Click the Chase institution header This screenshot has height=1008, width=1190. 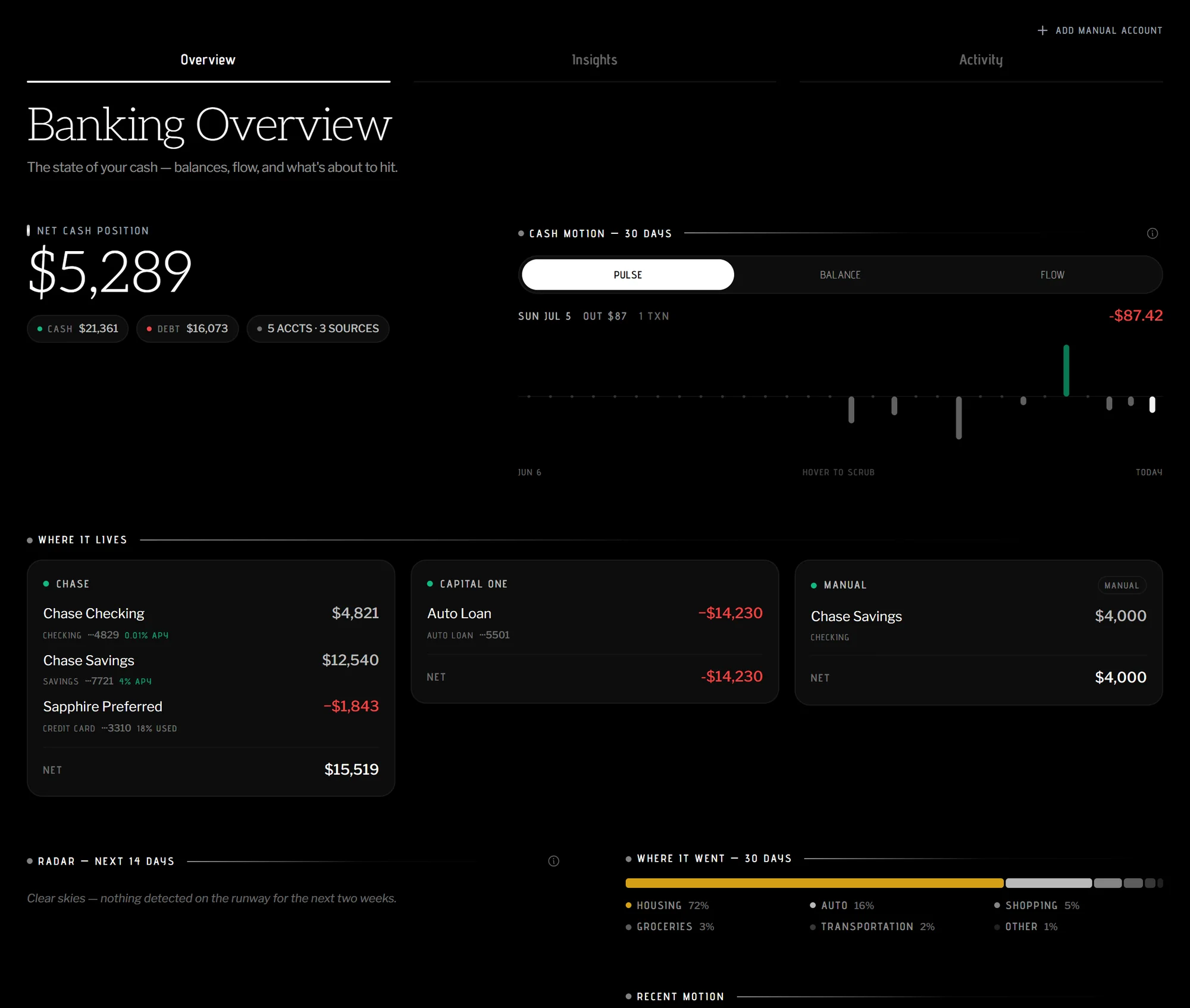click(x=66, y=584)
